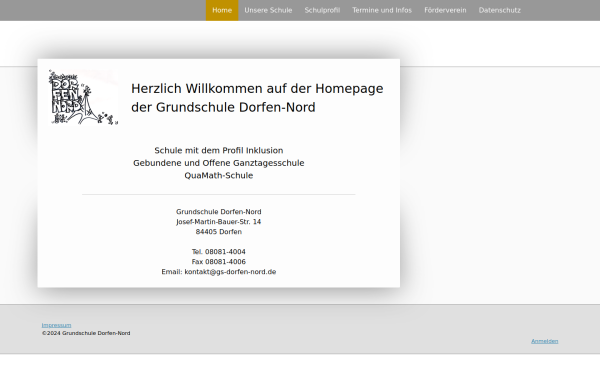The image size is (600, 375).
Task: Click the Anmelden login link
Action: pyautogui.click(x=545, y=341)
